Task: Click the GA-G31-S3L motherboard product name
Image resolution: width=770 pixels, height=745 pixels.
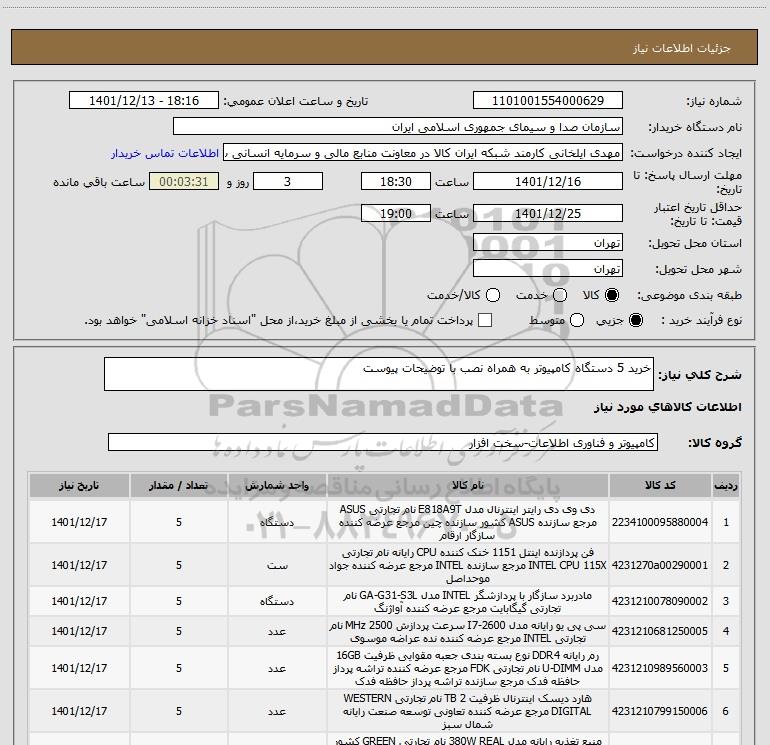Action: click(468, 601)
